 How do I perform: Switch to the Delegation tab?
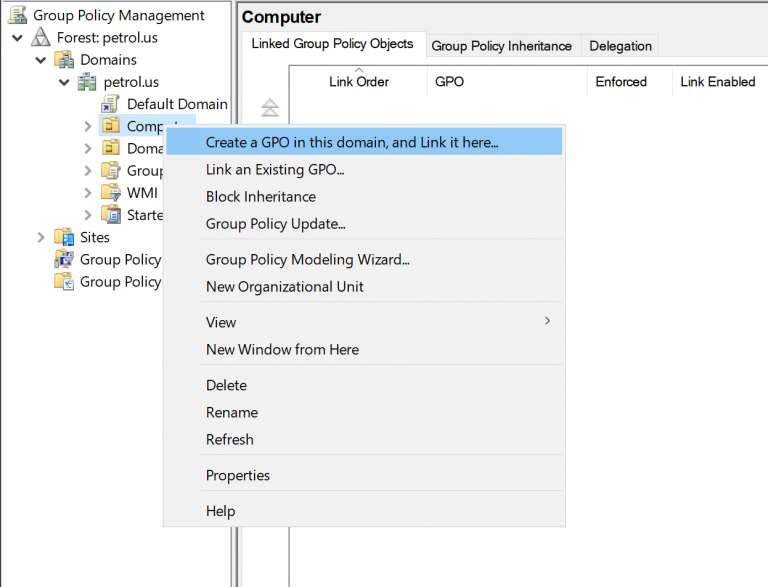point(621,46)
